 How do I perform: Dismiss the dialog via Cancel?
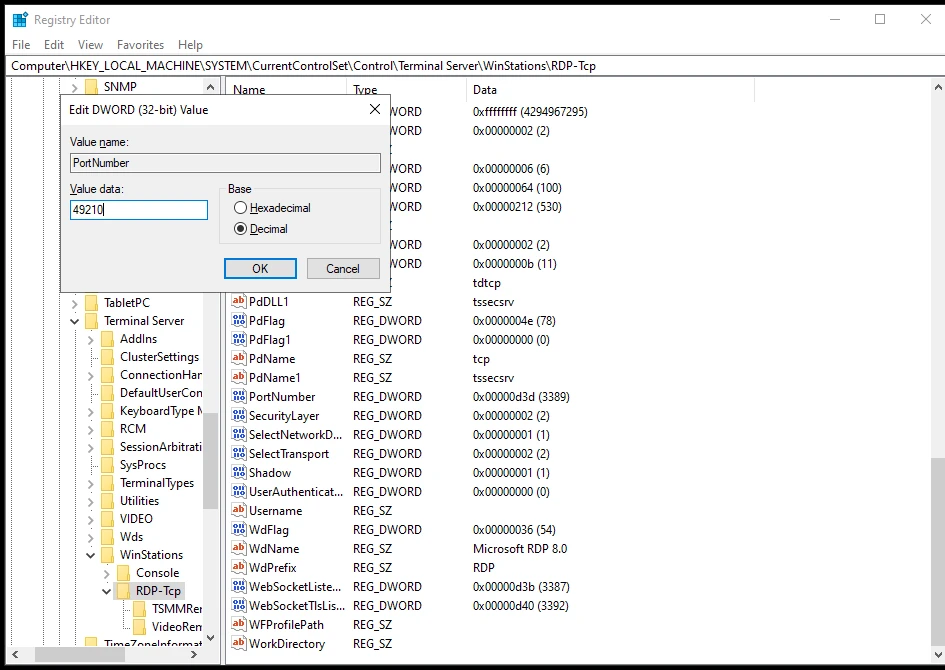[x=343, y=268]
